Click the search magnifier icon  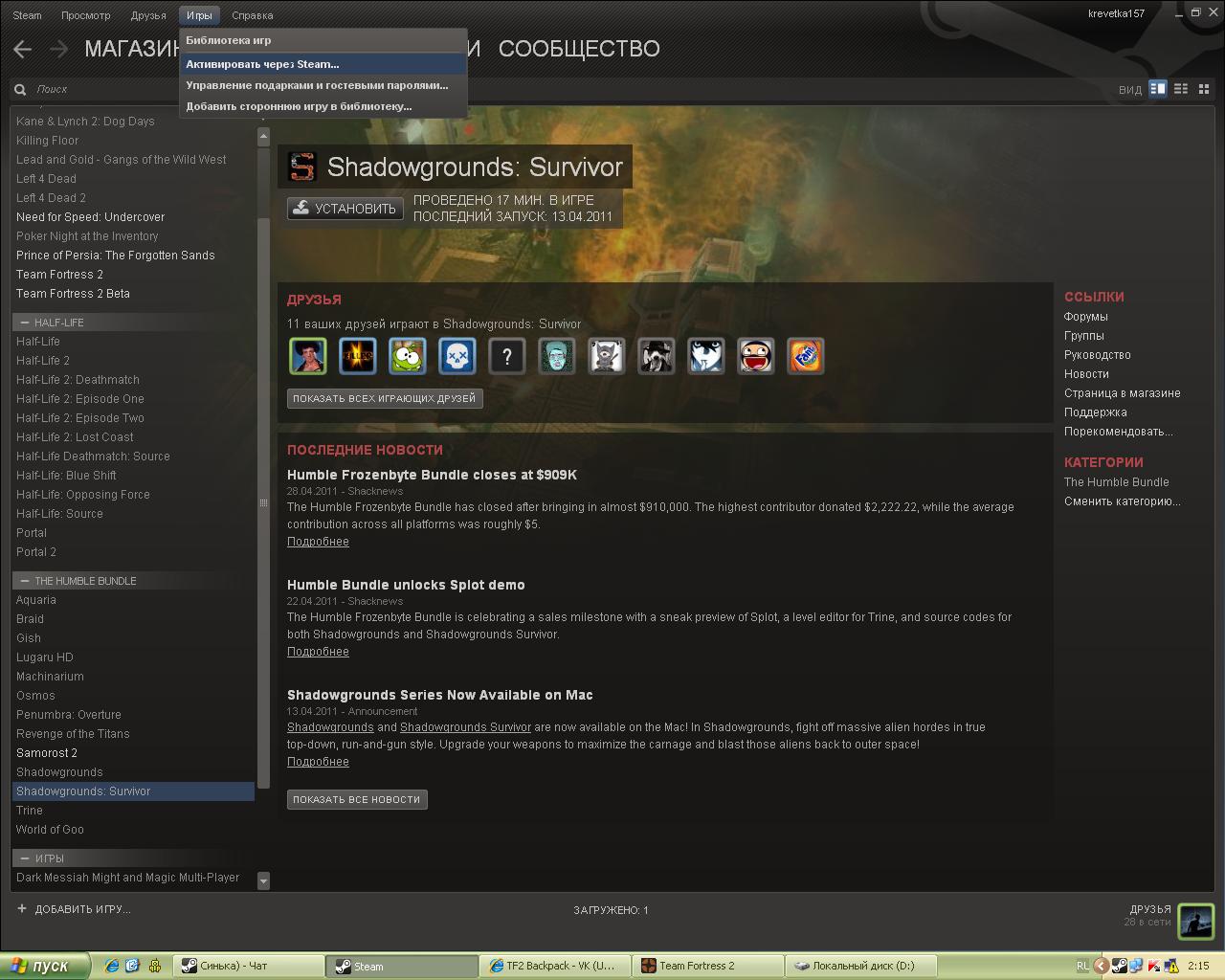pyautogui.click(x=20, y=89)
